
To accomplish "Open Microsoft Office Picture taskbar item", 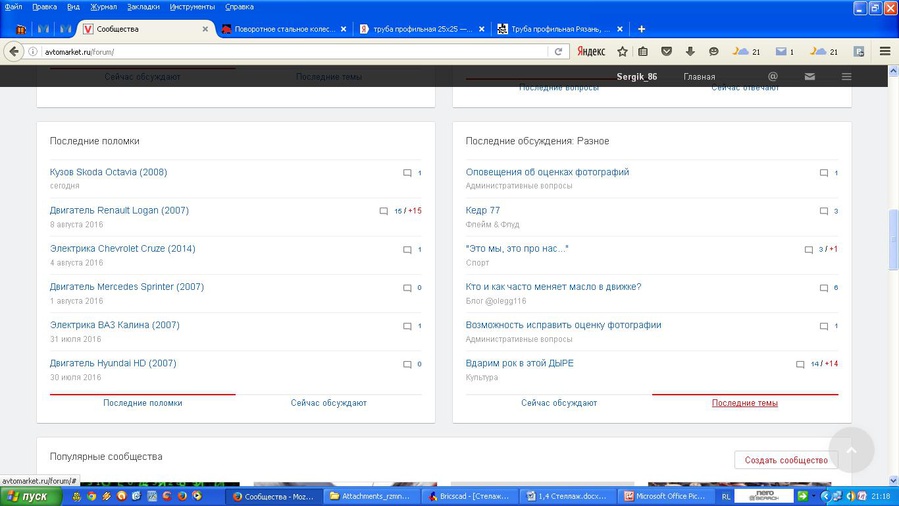I will (667, 496).
